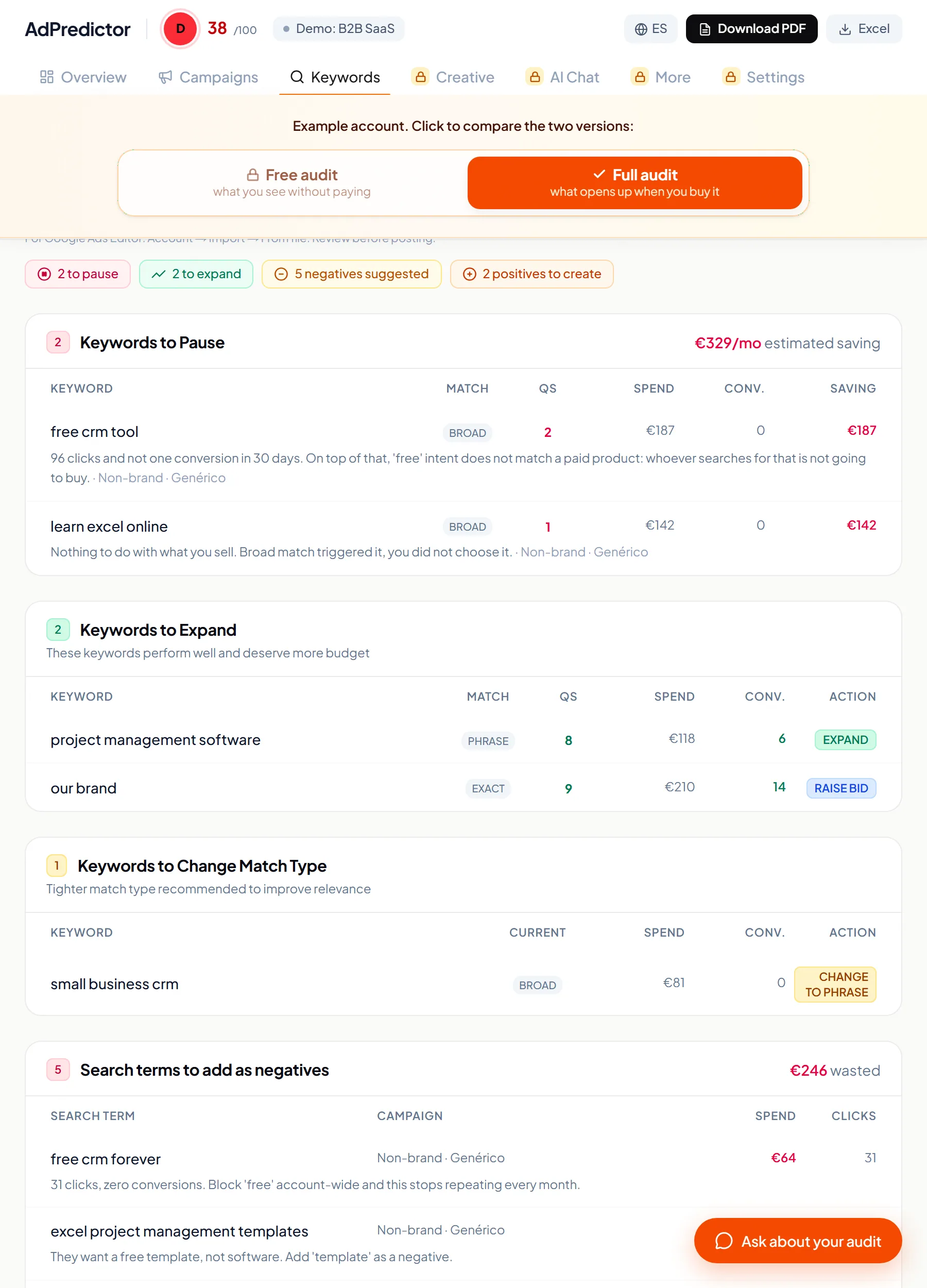
Task: Select the Keywords tab
Action: point(335,77)
